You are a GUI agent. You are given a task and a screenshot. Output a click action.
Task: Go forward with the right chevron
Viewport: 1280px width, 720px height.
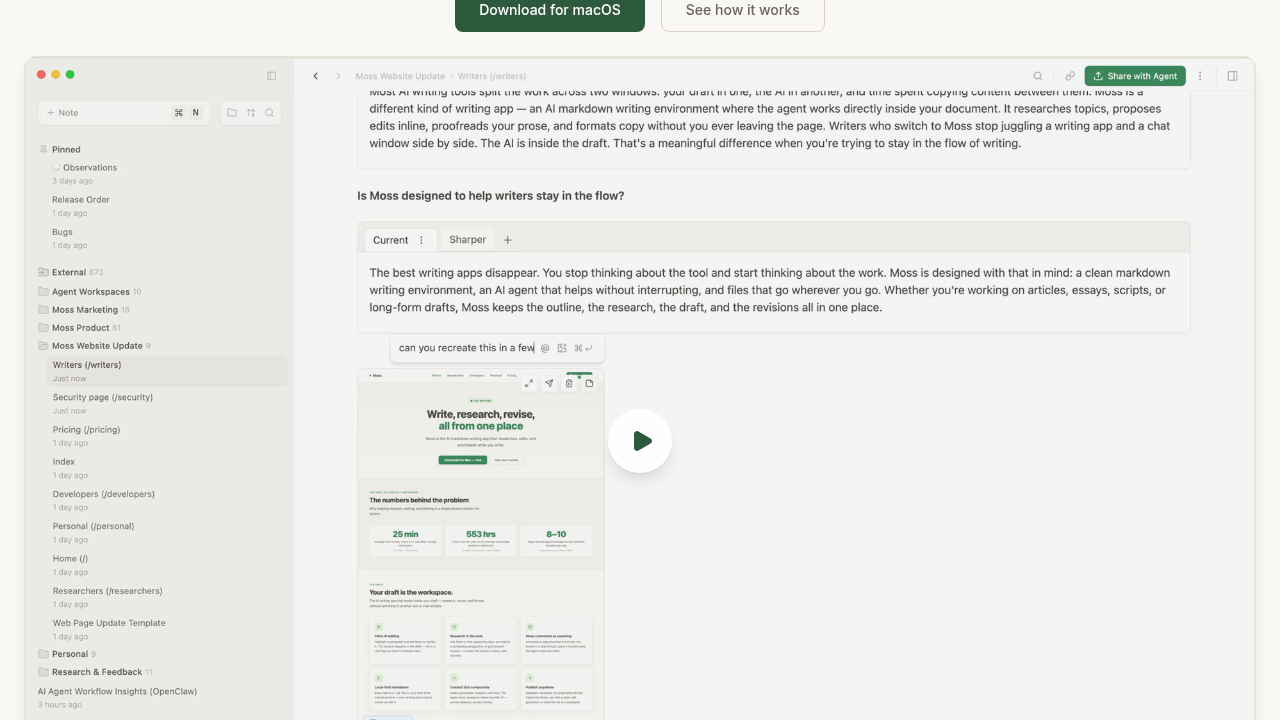tap(338, 76)
